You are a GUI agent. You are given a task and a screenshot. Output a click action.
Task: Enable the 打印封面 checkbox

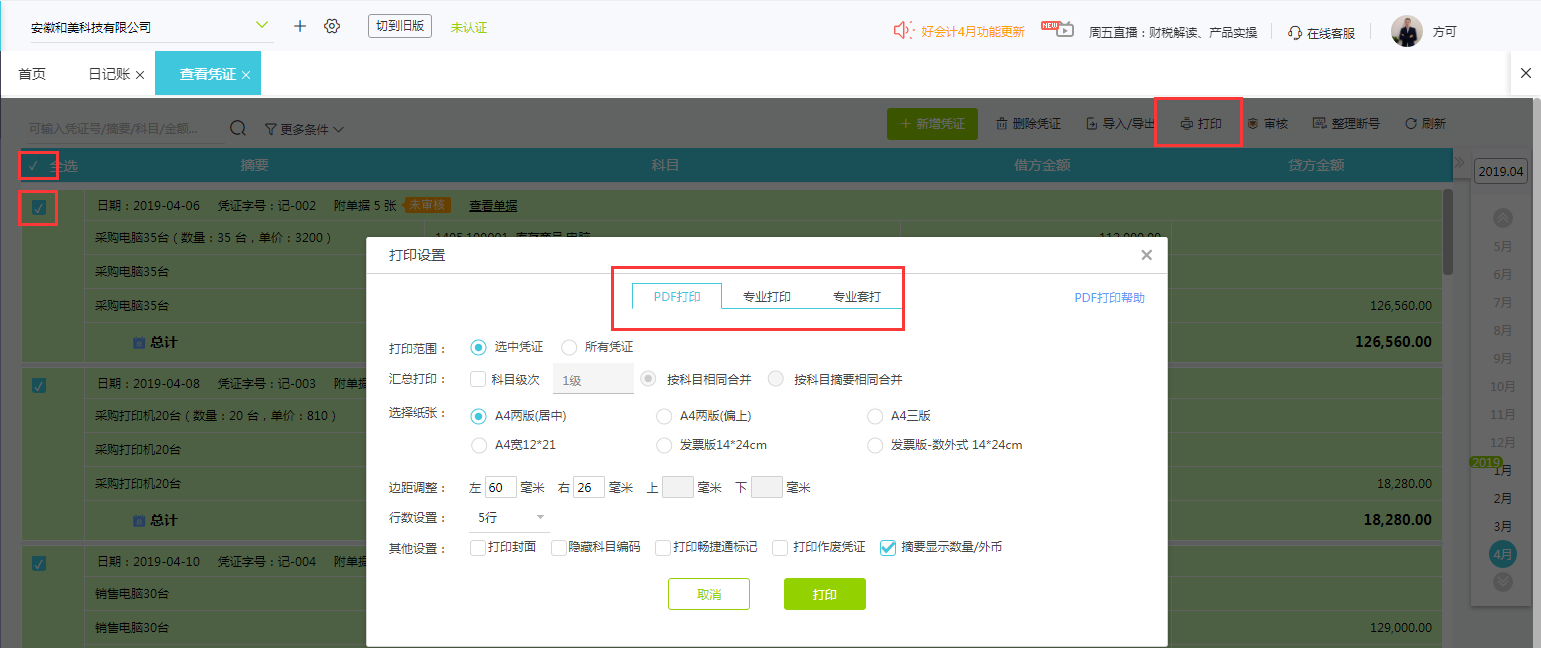tap(478, 547)
